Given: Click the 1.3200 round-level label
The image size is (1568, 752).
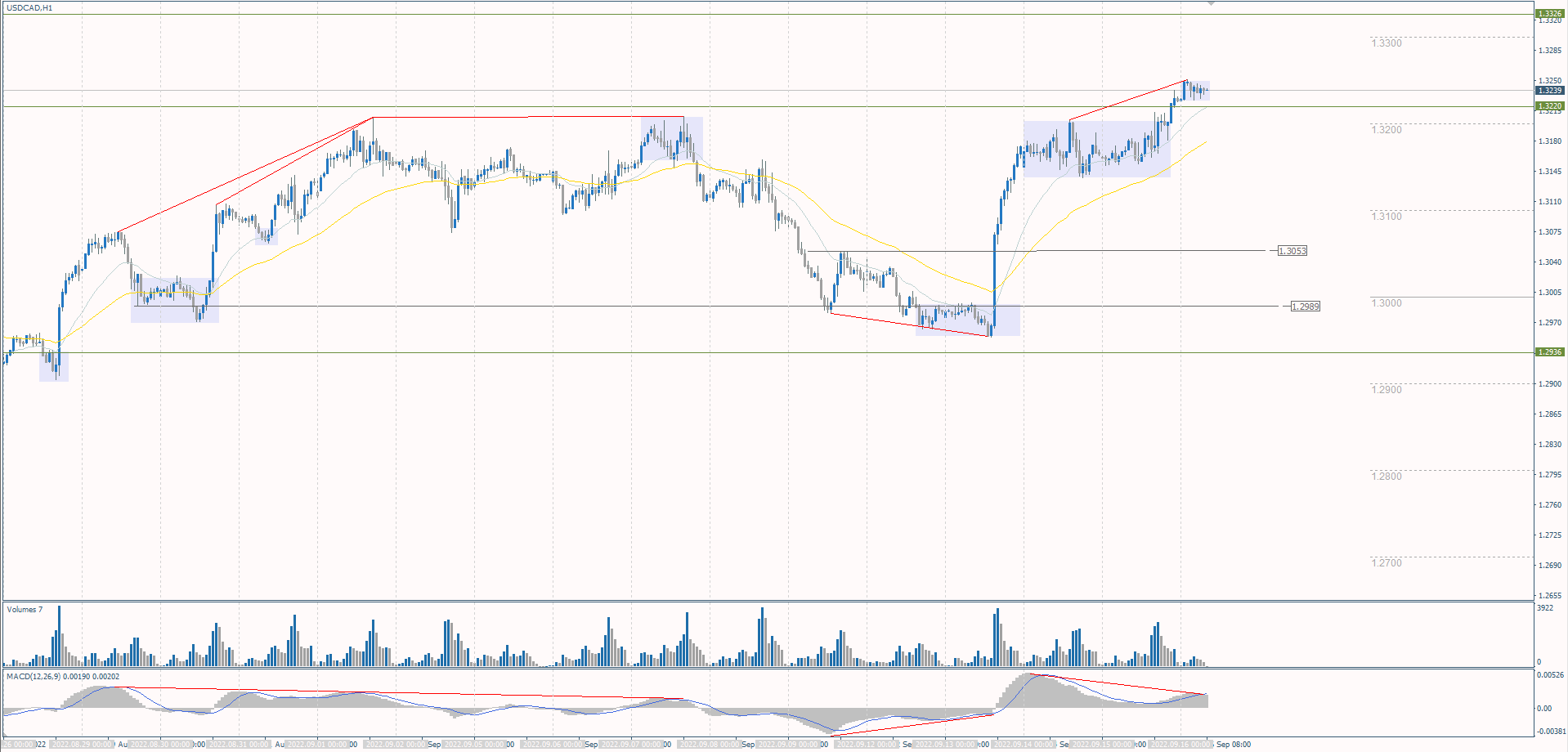Looking at the screenshot, I should point(1386,130).
